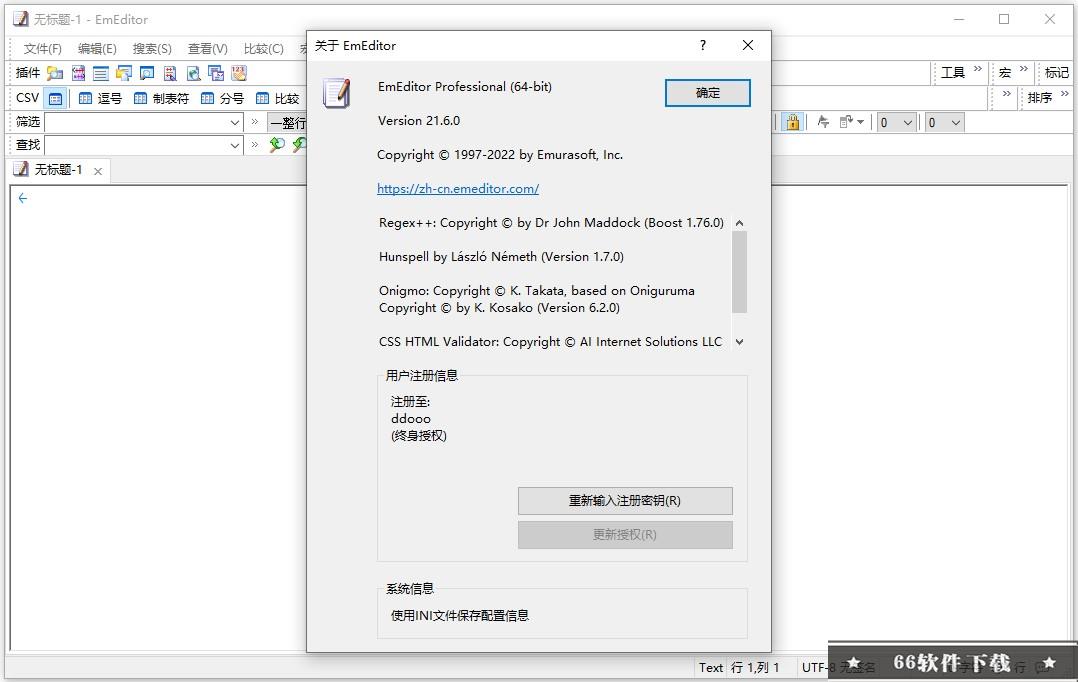Select the 制表符 tab-separated mode
Viewport: 1078px width, 682px height.
pos(162,98)
